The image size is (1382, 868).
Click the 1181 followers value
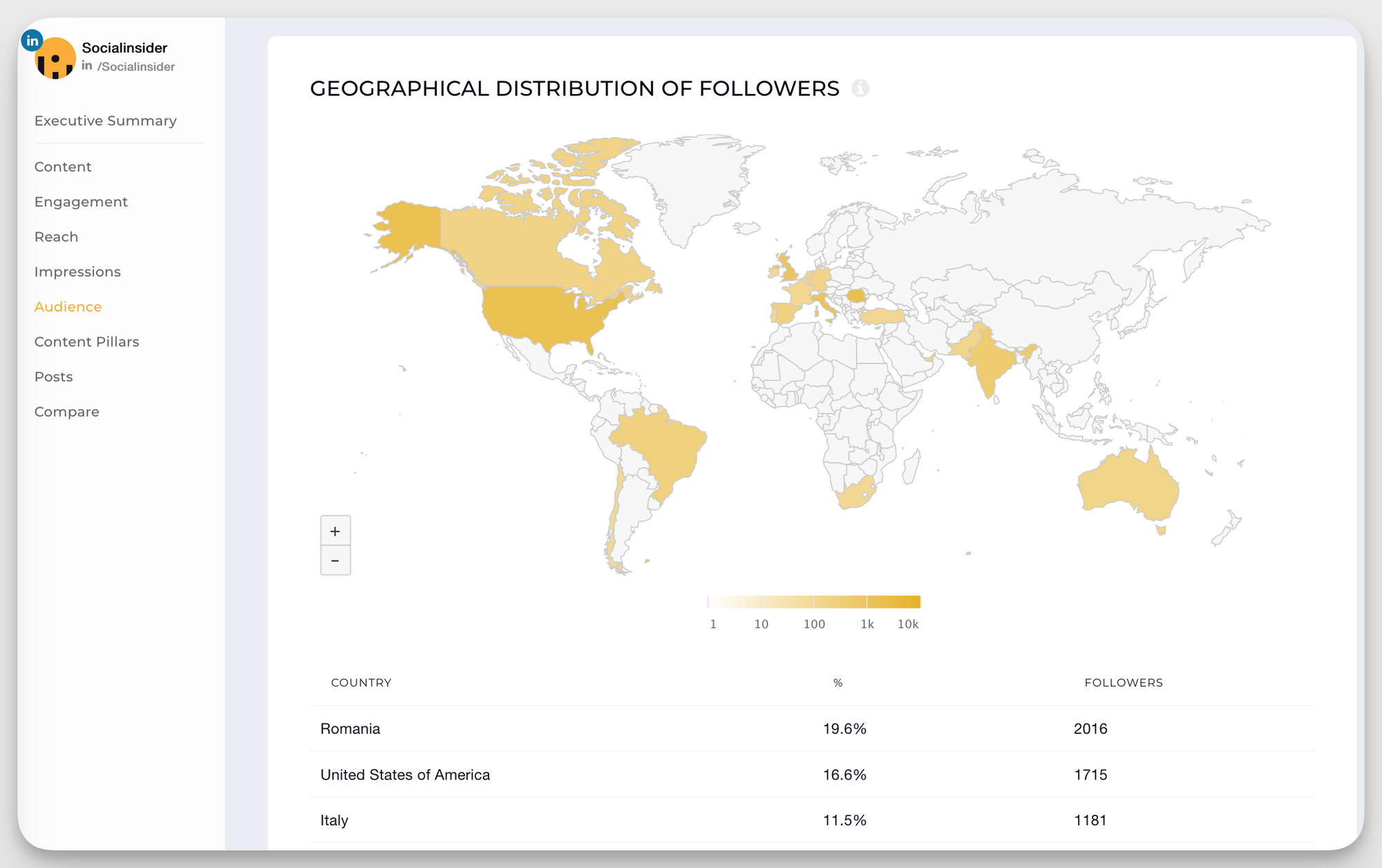pos(1090,820)
